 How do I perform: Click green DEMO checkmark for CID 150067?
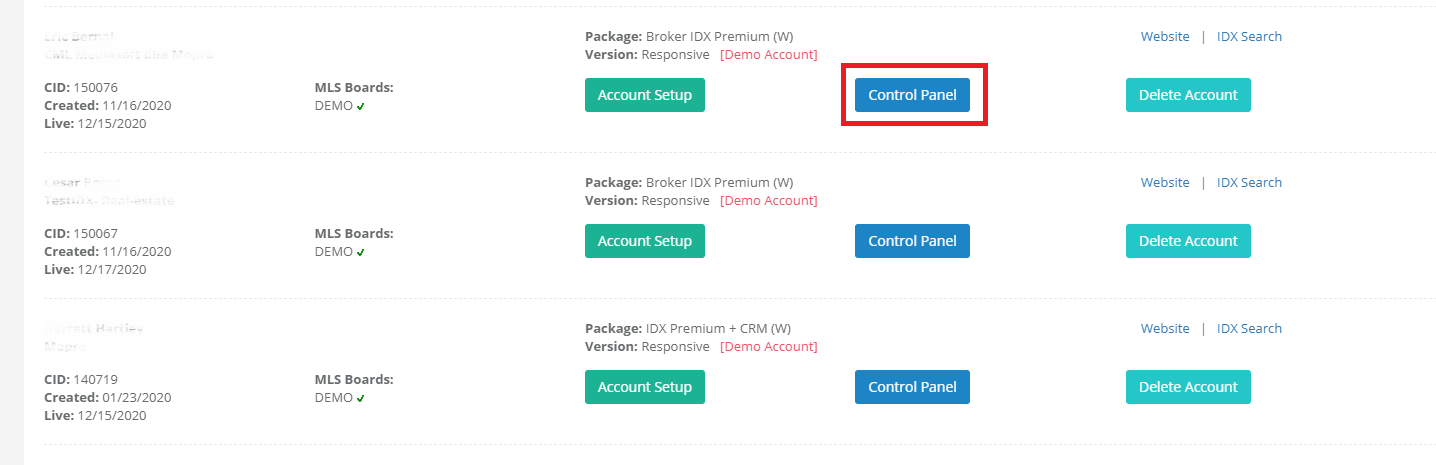click(x=360, y=253)
